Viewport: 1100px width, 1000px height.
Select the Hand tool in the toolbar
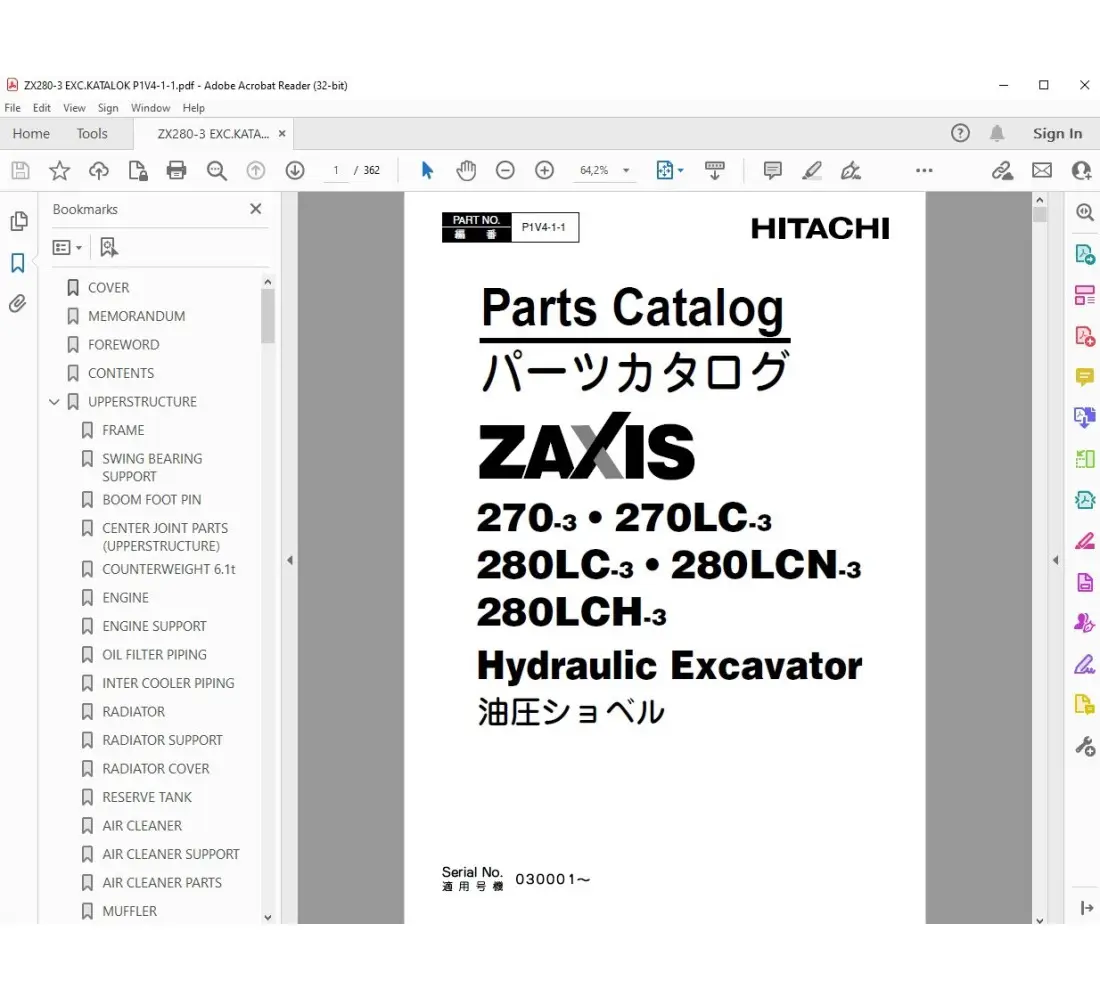click(466, 170)
